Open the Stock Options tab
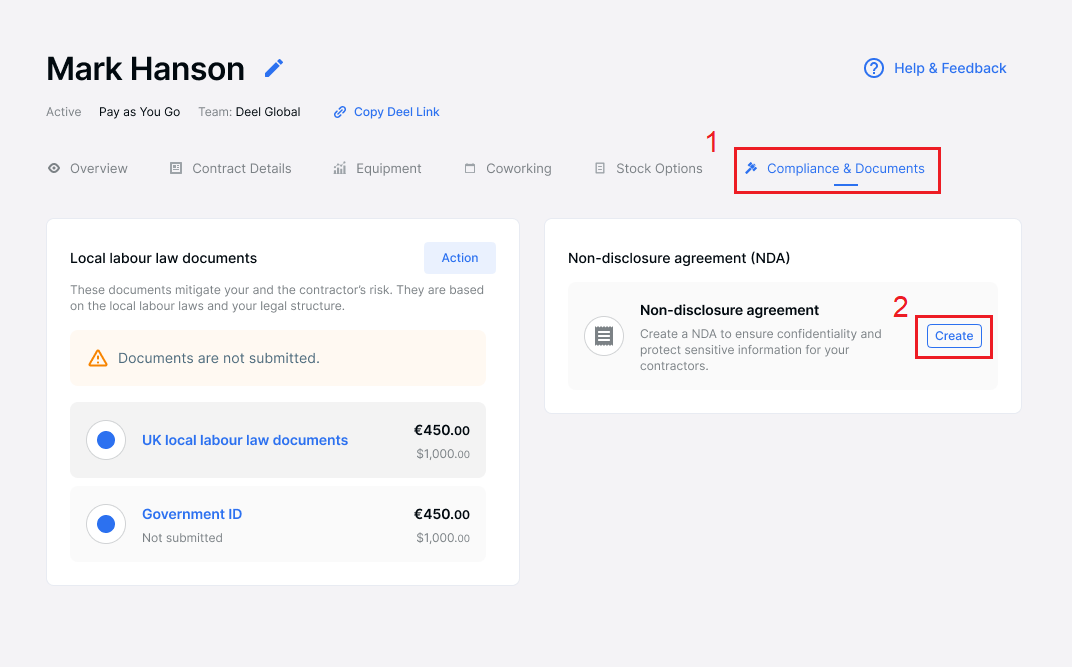Screen dimensions: 1072x667 (659, 168)
